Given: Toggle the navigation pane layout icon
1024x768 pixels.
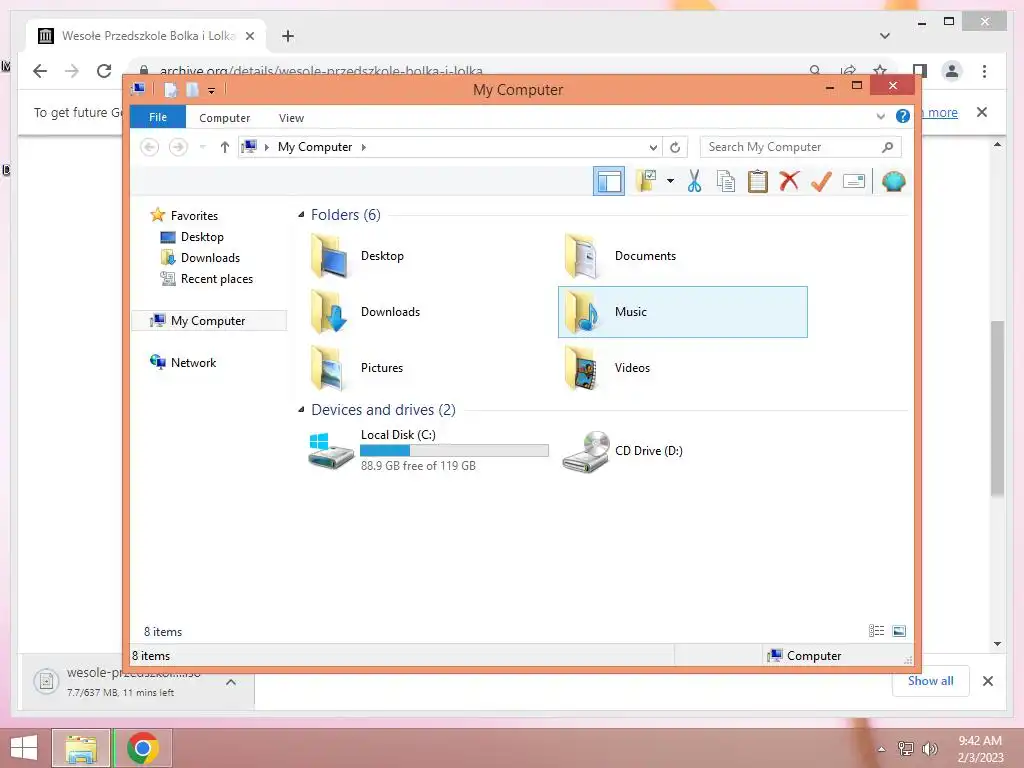Looking at the screenshot, I should click(609, 181).
